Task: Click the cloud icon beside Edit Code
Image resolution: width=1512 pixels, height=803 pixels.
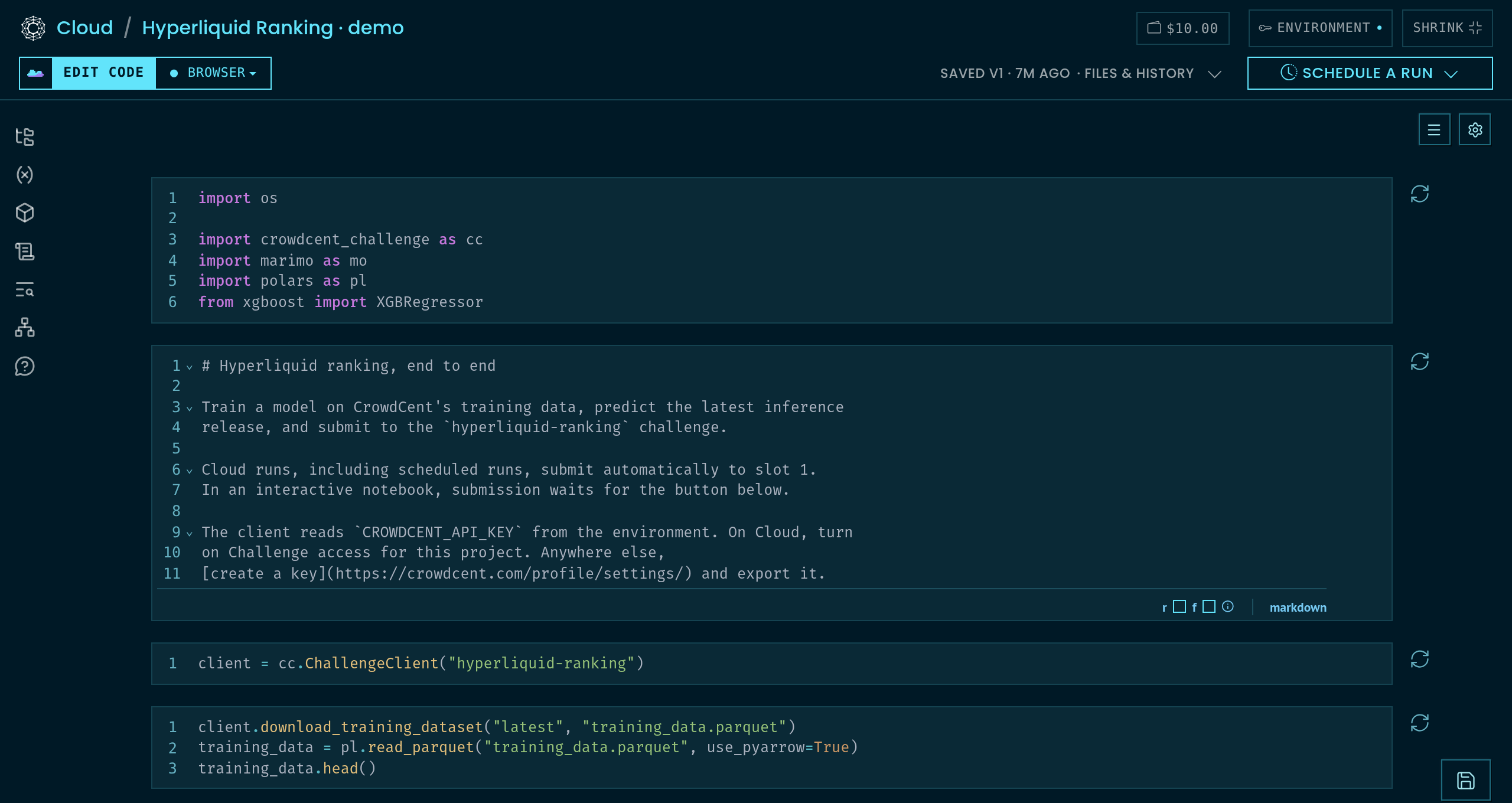Action: pyautogui.click(x=36, y=73)
